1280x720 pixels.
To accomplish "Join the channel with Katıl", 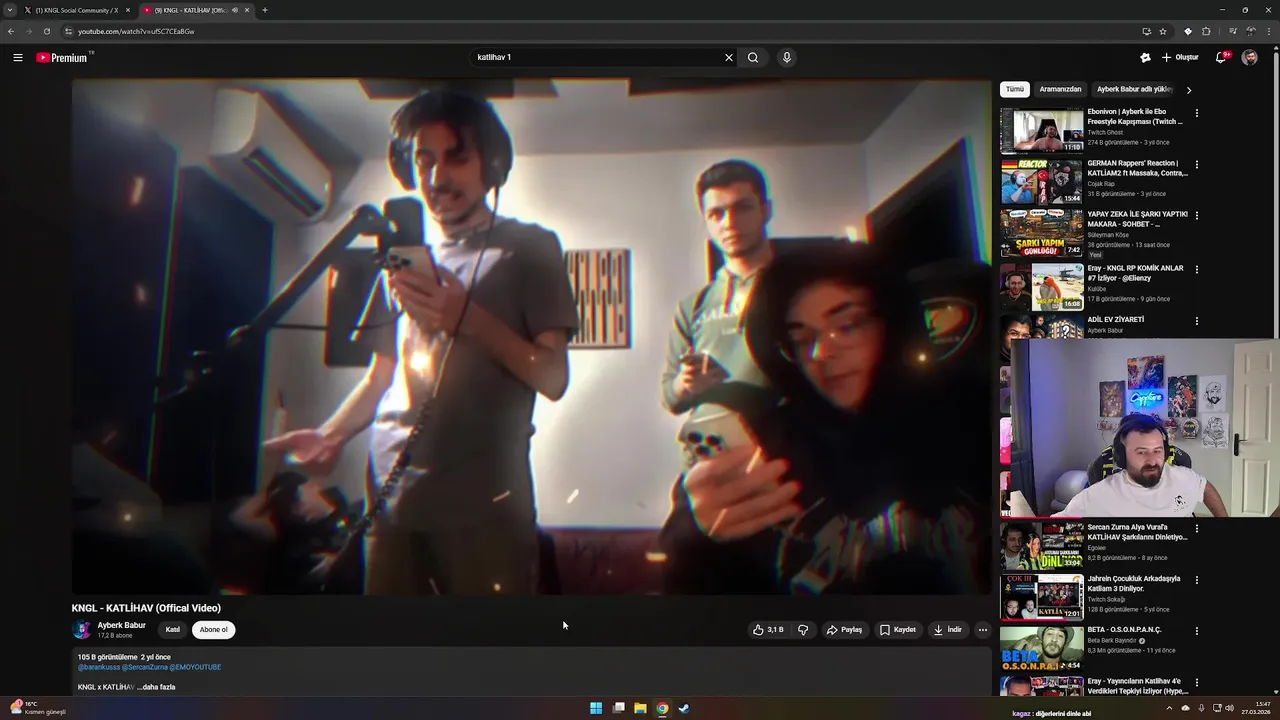I will [173, 630].
